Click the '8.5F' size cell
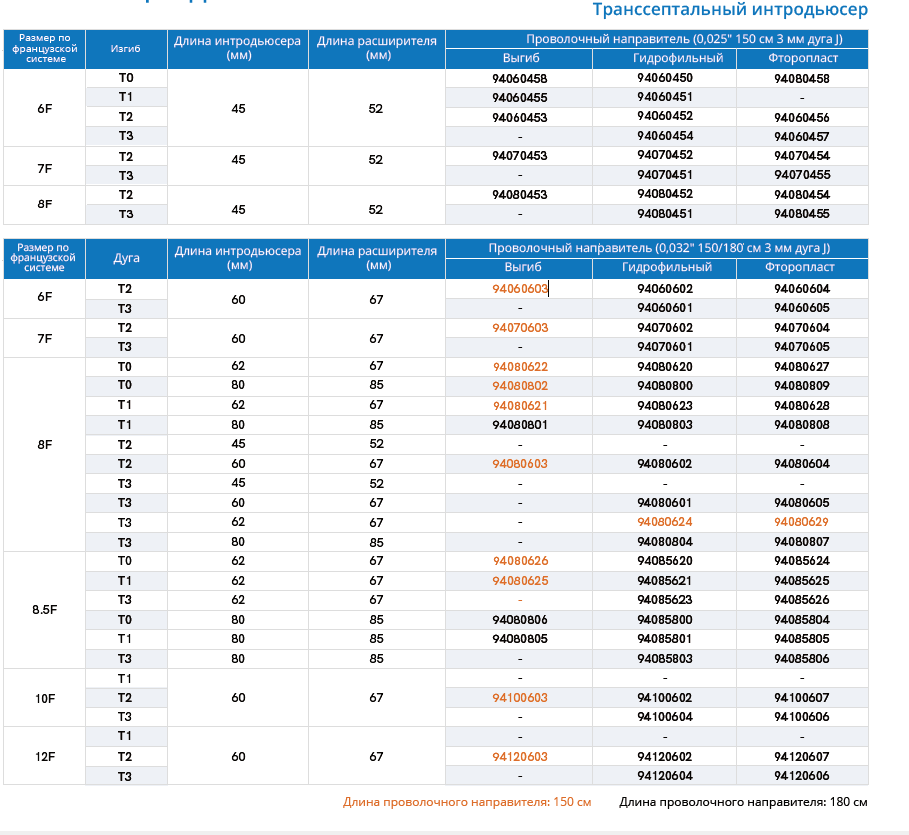This screenshot has width=909, height=835. [x=45, y=609]
